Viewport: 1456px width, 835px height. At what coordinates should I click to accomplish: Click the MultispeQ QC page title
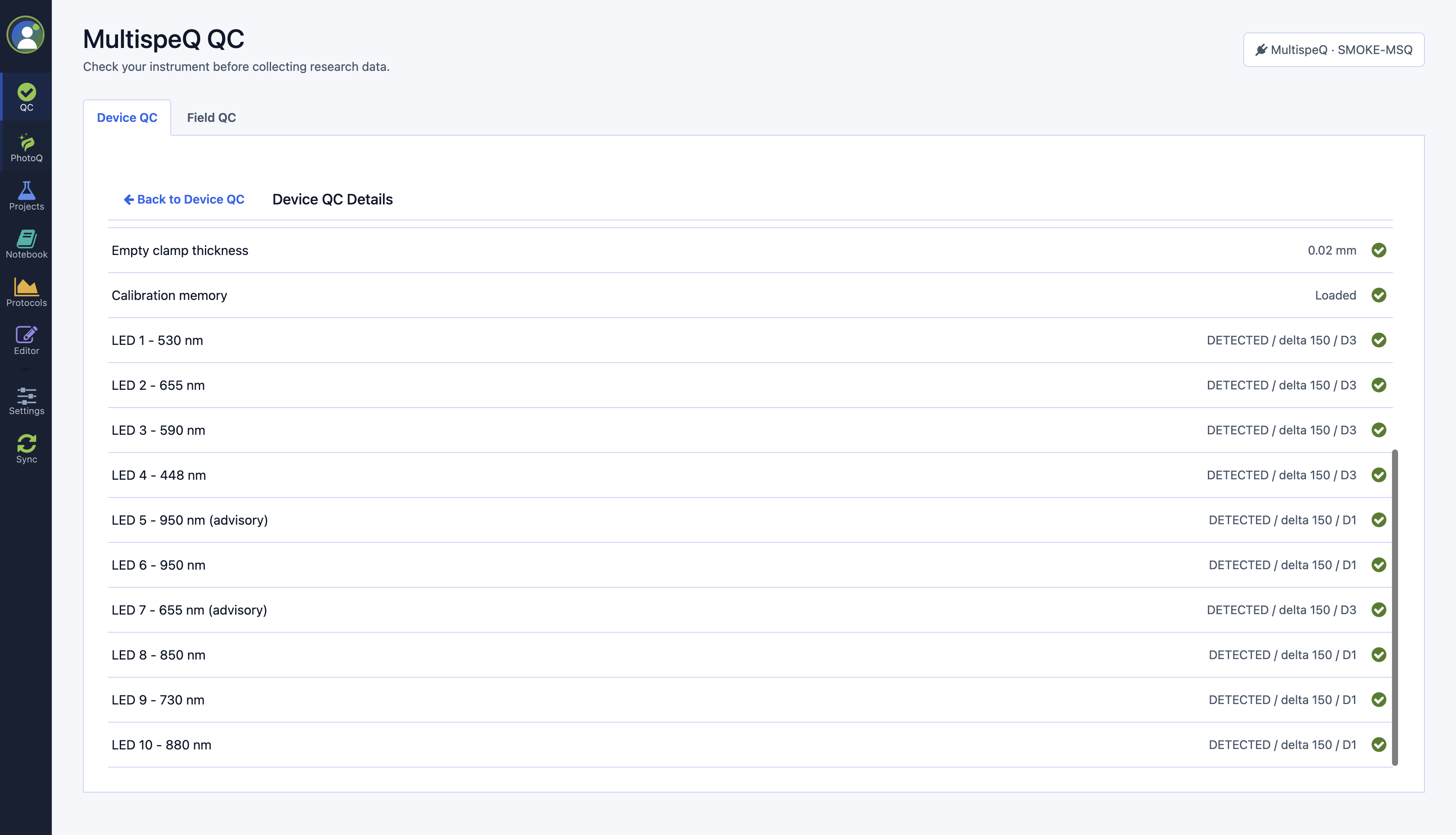click(163, 39)
